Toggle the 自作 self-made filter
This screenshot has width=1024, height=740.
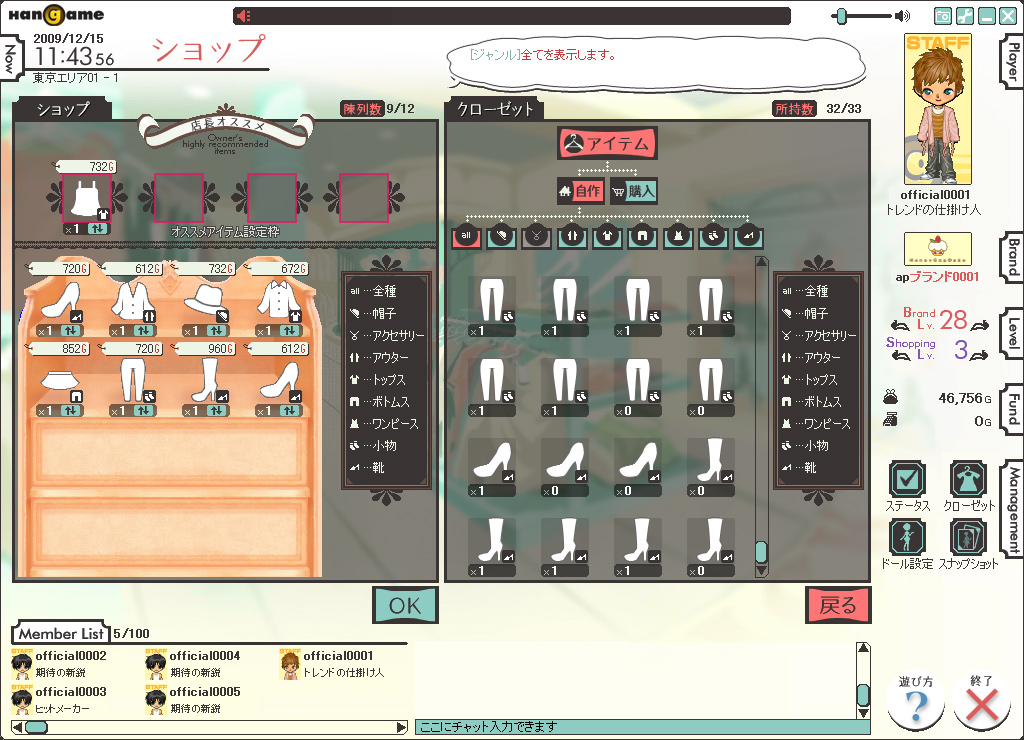tap(581, 191)
